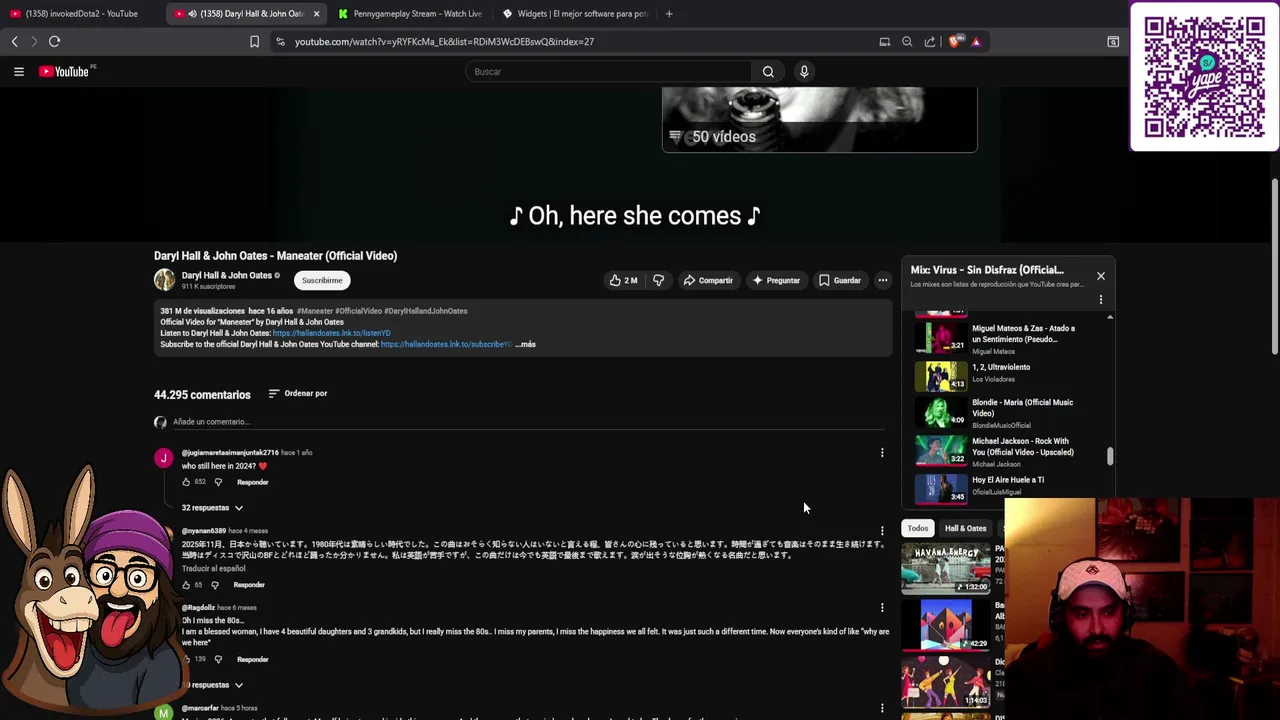Dislike the Maneater video
This screenshot has height=720, width=1280.
[658, 280]
